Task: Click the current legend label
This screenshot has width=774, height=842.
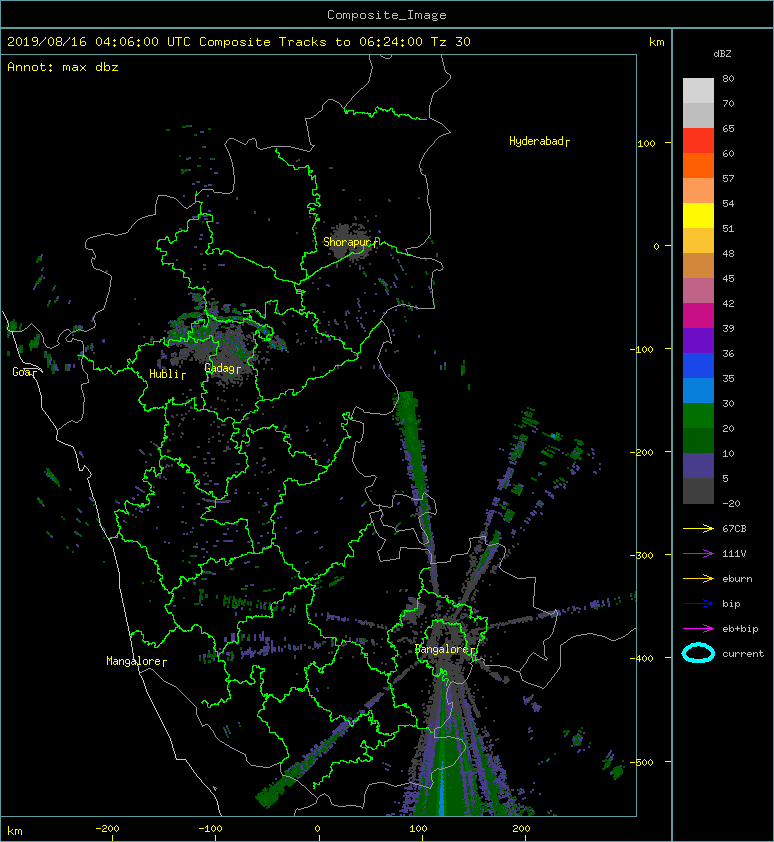Action: point(743,654)
